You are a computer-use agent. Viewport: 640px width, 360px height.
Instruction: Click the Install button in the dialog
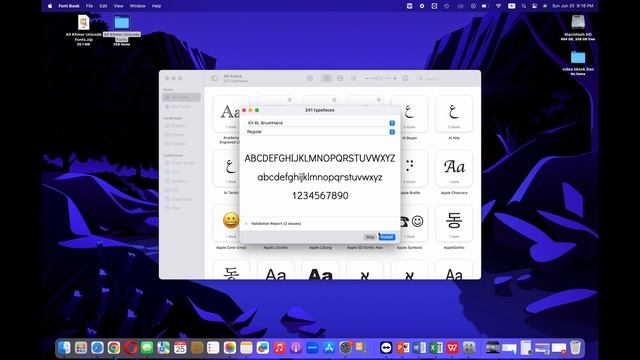[x=387, y=237]
